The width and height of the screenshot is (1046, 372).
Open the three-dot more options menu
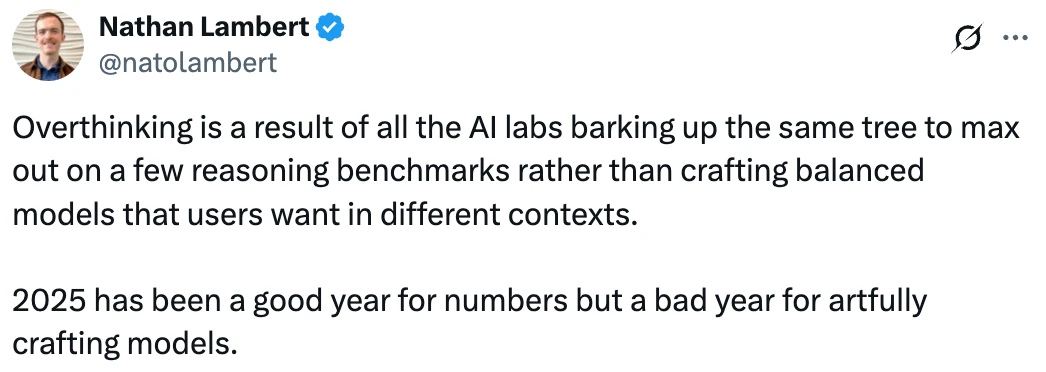1015,38
